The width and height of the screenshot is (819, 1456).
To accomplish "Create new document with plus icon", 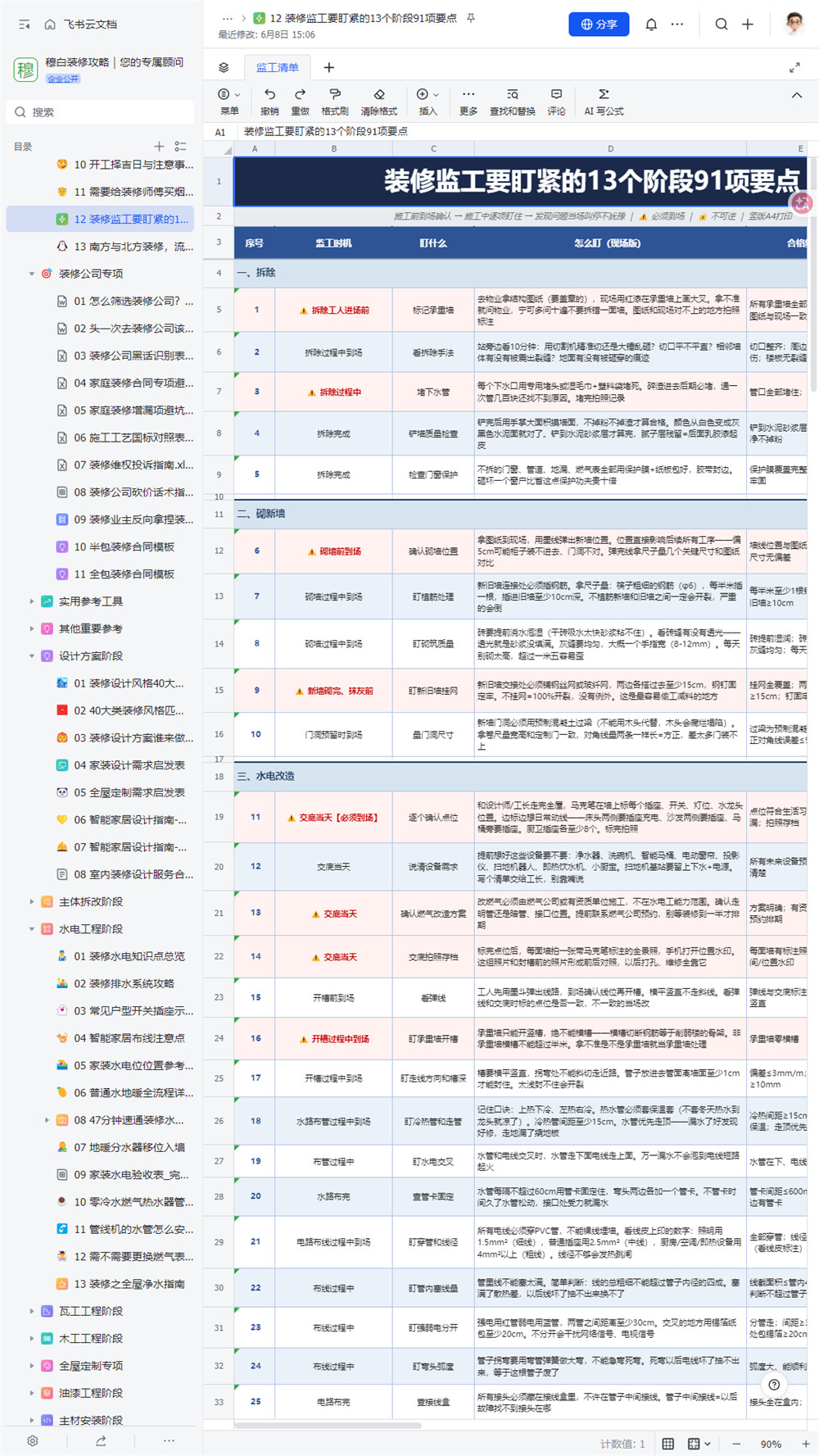I will [x=748, y=25].
